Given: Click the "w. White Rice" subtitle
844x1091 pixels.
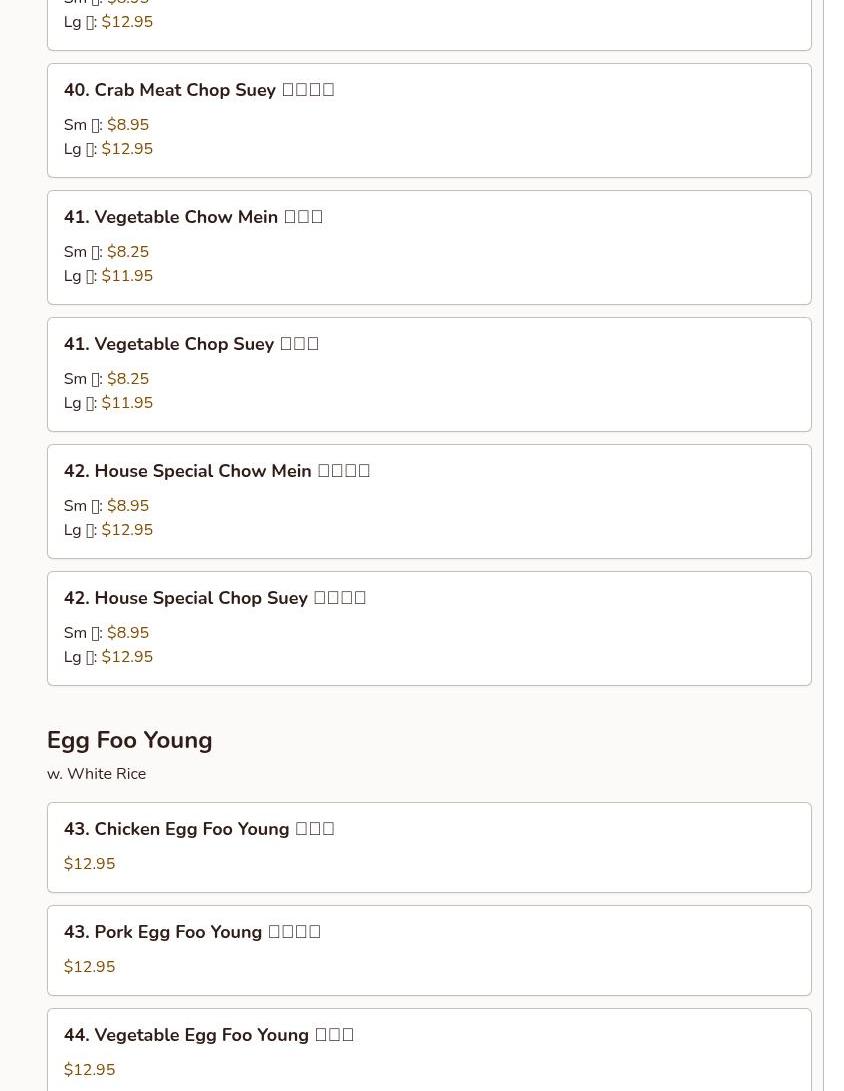Looking at the screenshot, I should point(96,774).
